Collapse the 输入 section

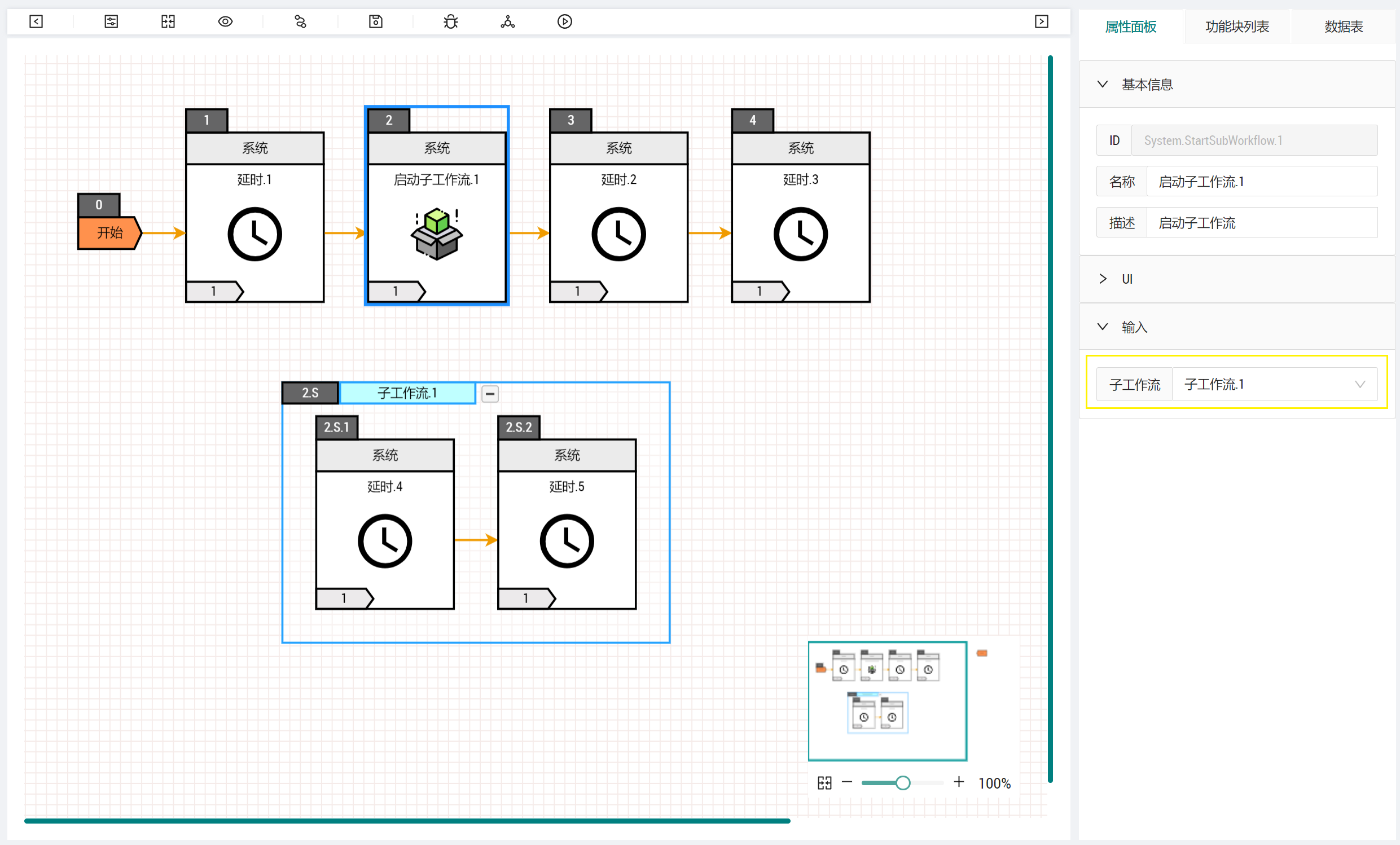pos(1237,327)
